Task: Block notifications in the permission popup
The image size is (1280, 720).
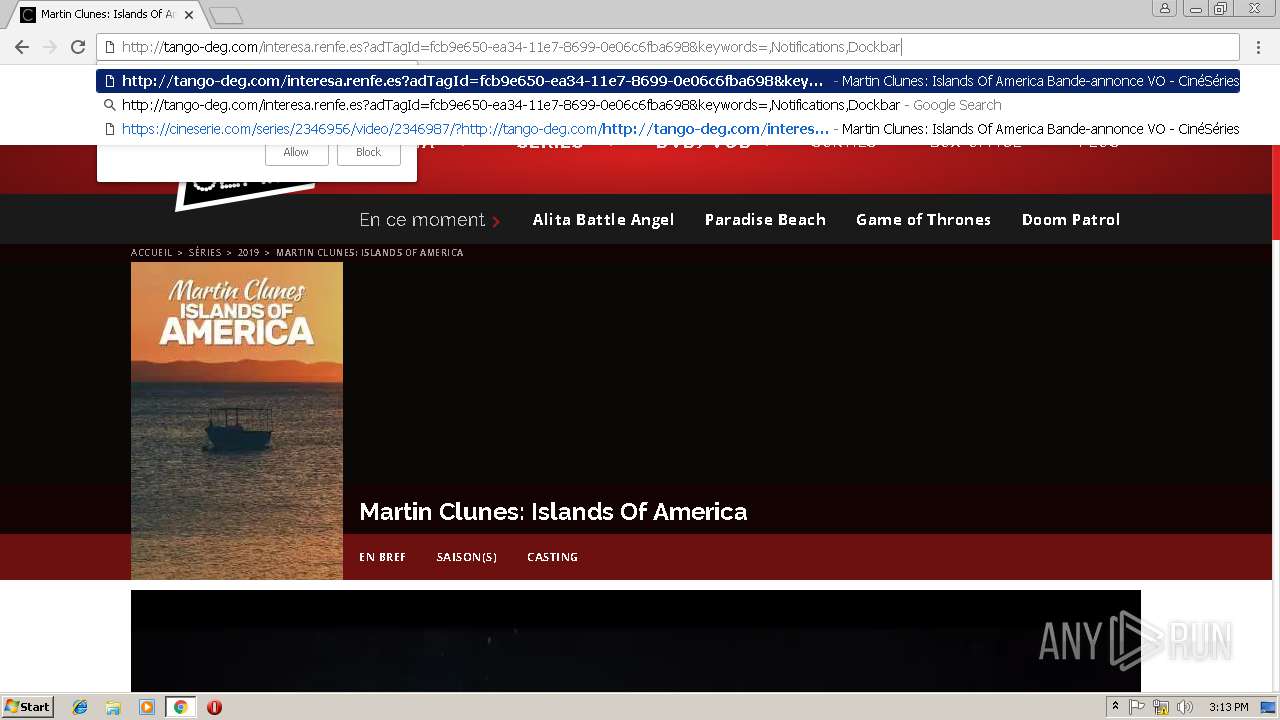Action: [x=369, y=152]
